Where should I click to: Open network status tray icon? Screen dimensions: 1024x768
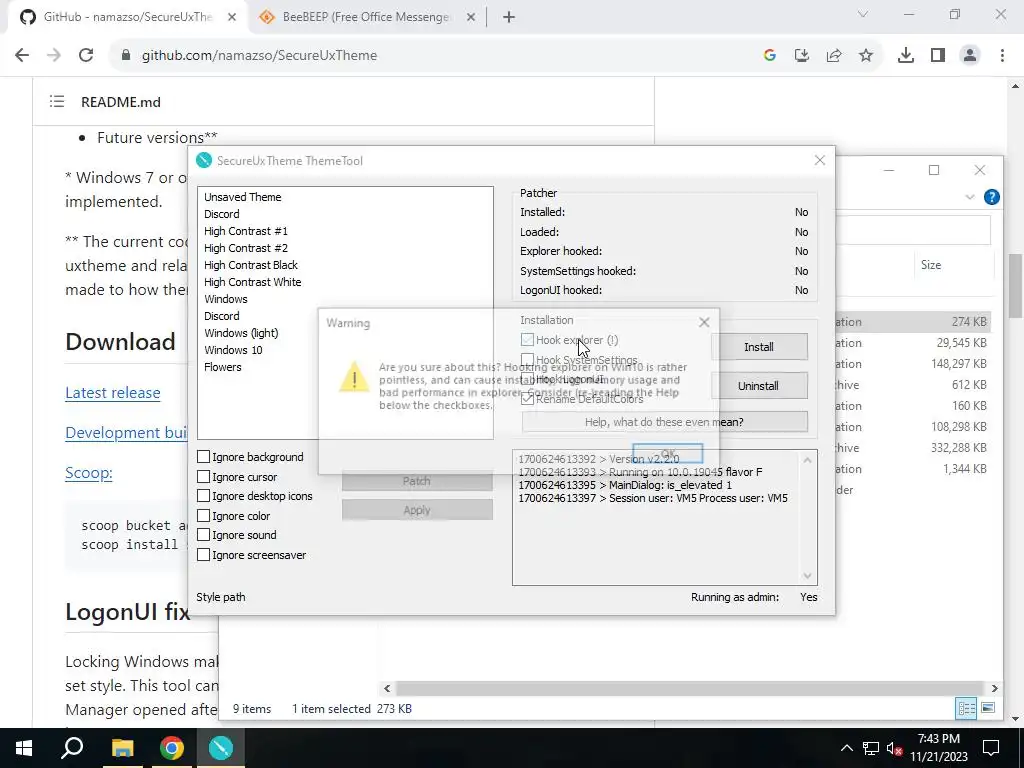[870, 748]
